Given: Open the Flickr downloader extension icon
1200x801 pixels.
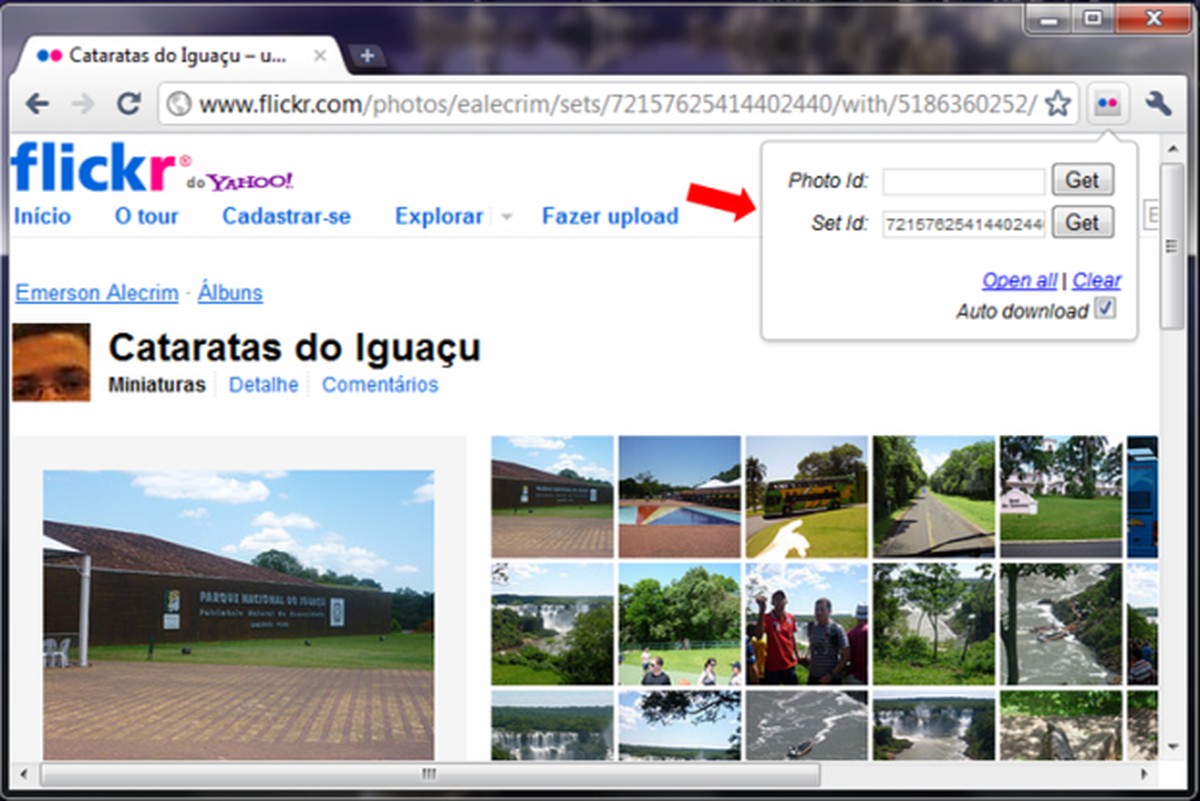Looking at the screenshot, I should pos(1106,104).
